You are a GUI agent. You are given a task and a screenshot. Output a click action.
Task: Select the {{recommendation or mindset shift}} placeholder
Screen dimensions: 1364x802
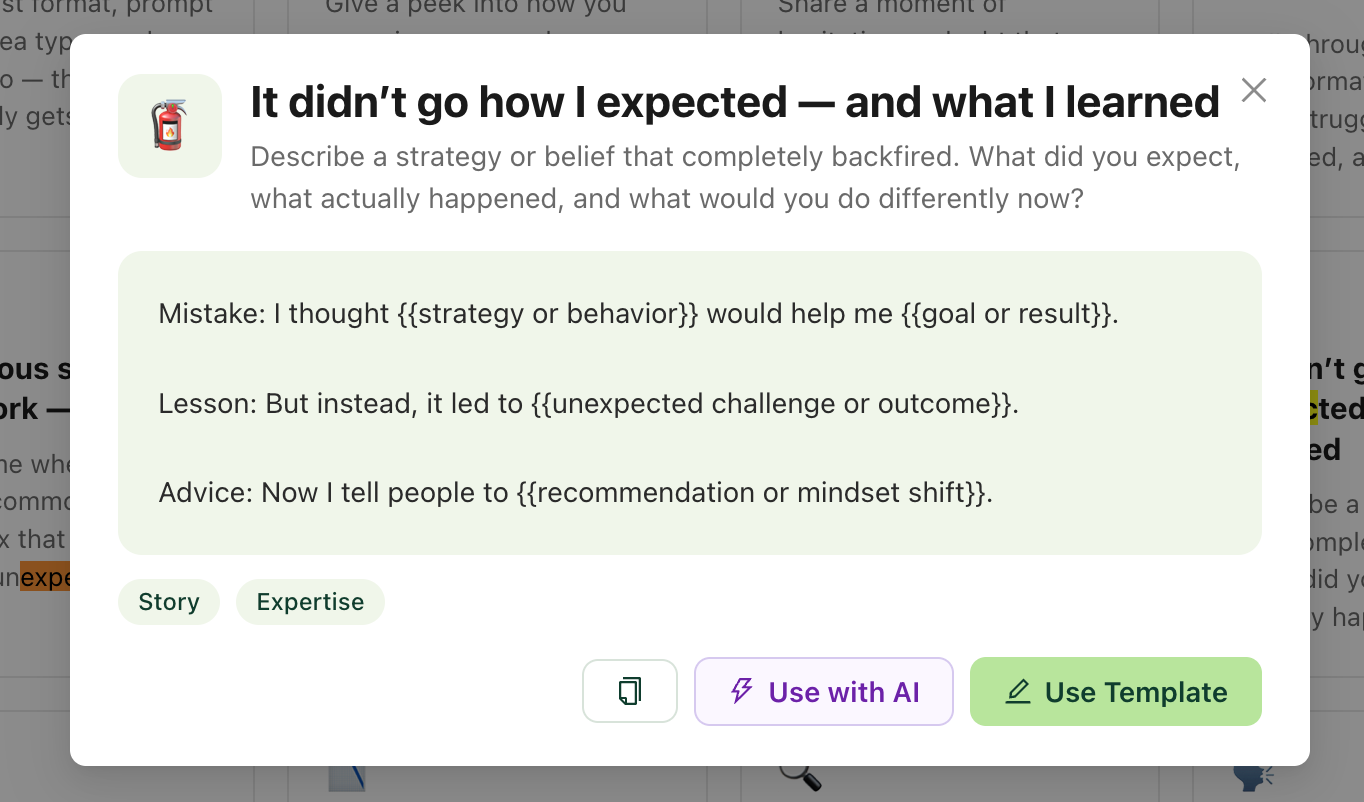click(751, 493)
